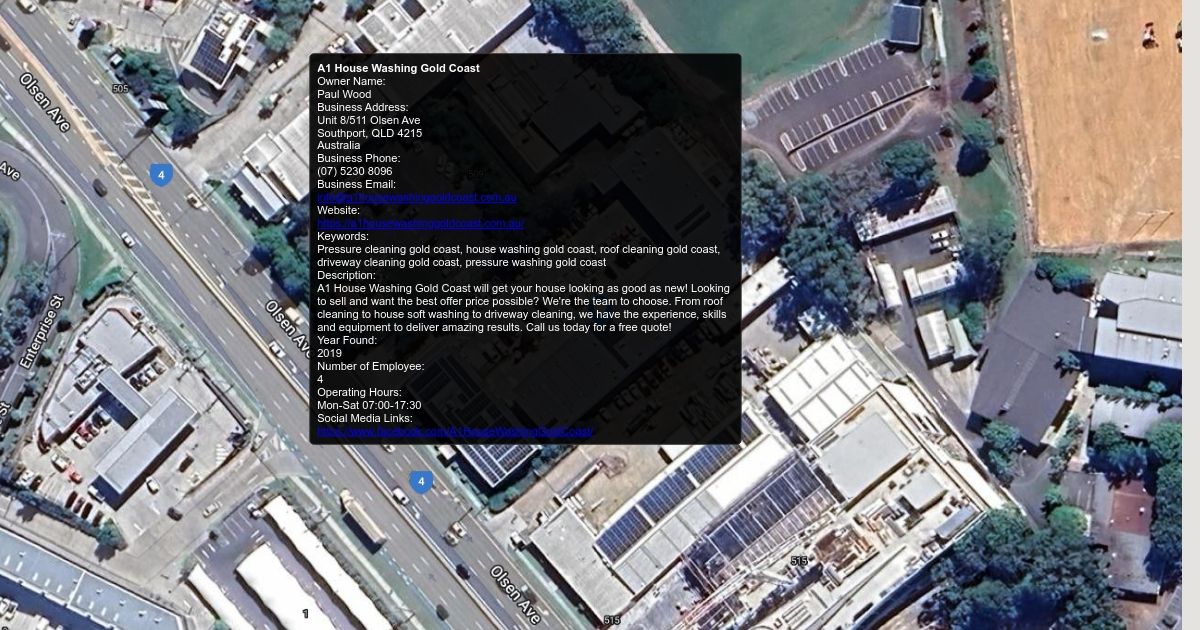Click the Unit 8/511 Olsen Ave address line
This screenshot has height=630, width=1200.
[x=368, y=120]
